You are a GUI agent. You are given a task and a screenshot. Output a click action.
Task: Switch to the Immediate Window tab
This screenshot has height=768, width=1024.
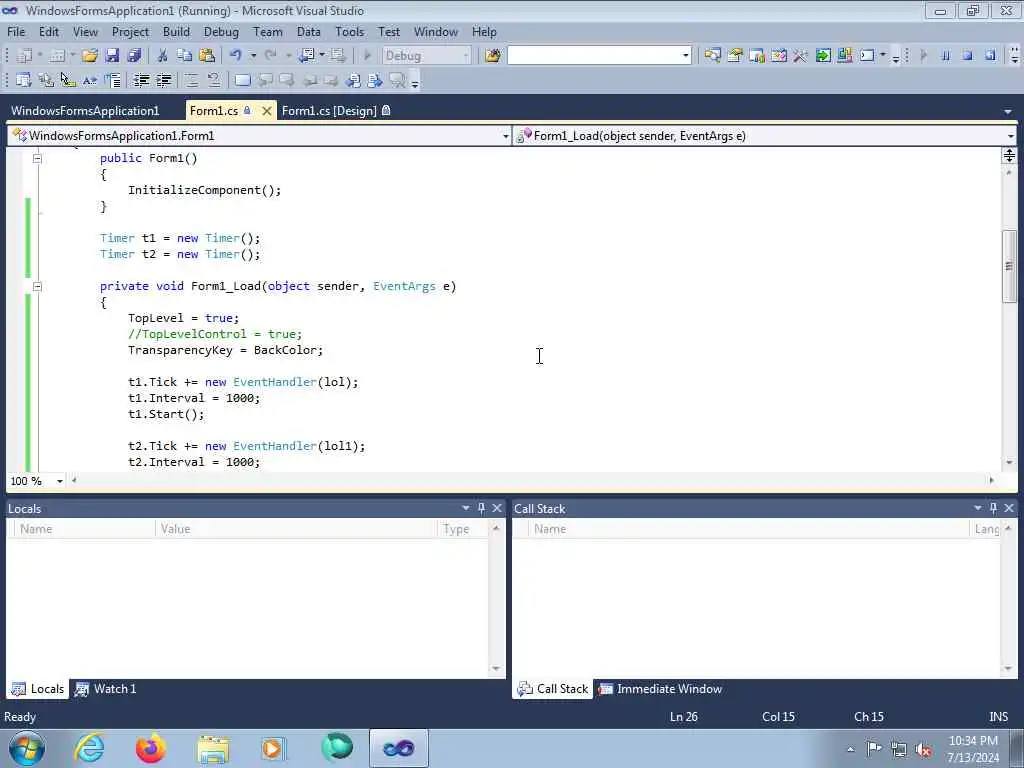coord(660,688)
